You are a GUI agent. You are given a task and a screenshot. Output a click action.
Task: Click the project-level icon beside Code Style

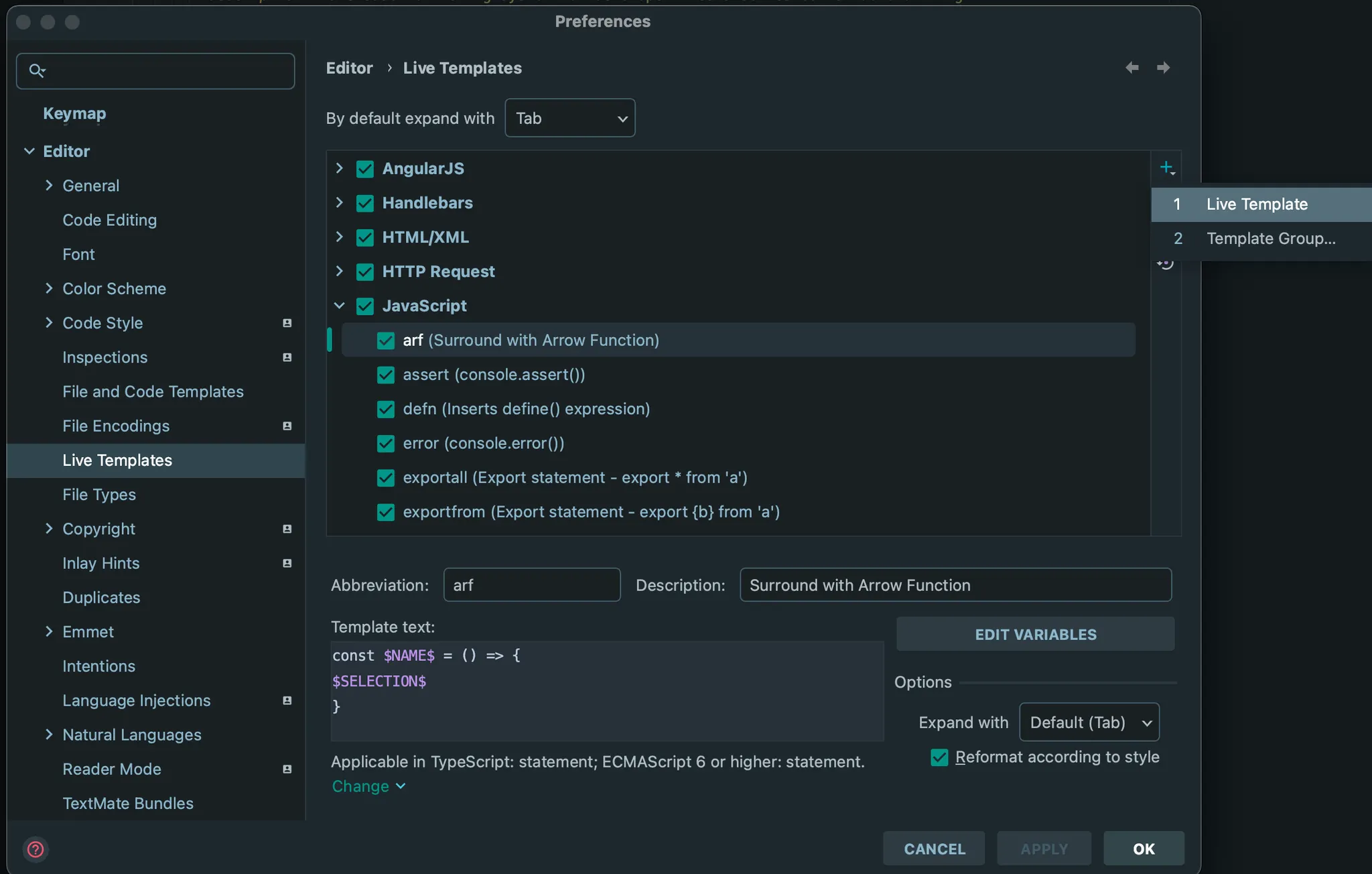(287, 323)
